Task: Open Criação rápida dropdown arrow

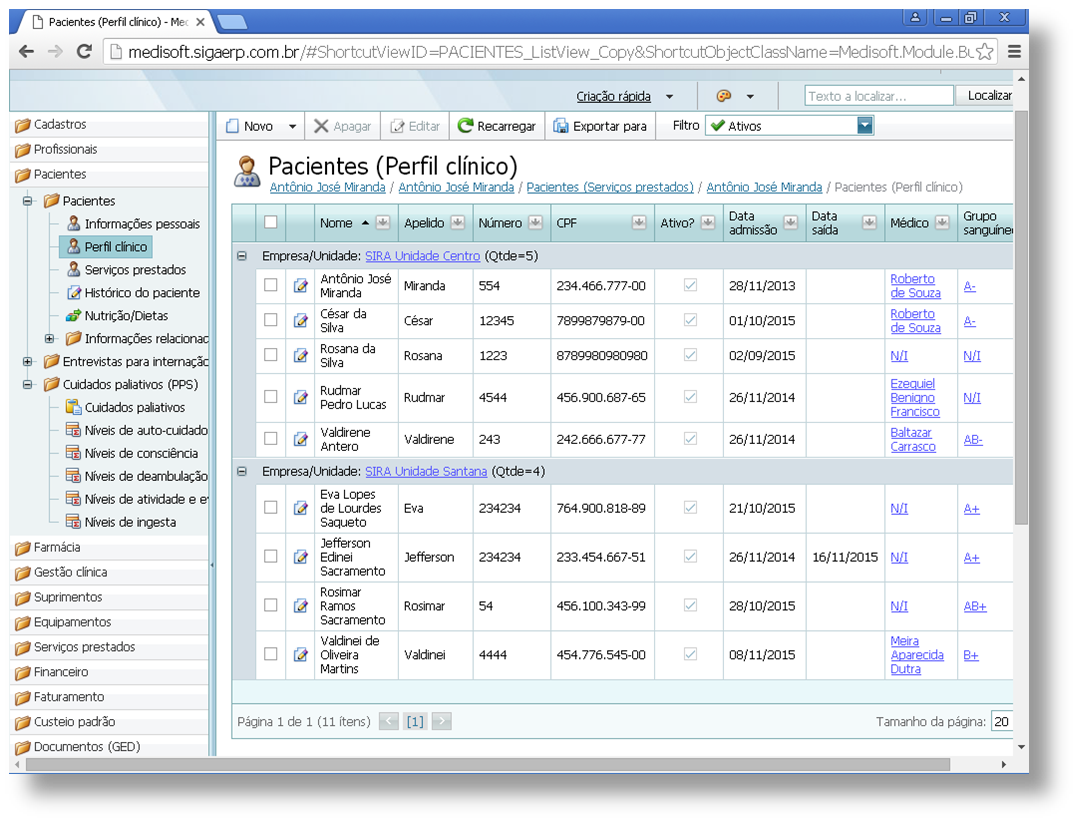Action: (x=670, y=97)
